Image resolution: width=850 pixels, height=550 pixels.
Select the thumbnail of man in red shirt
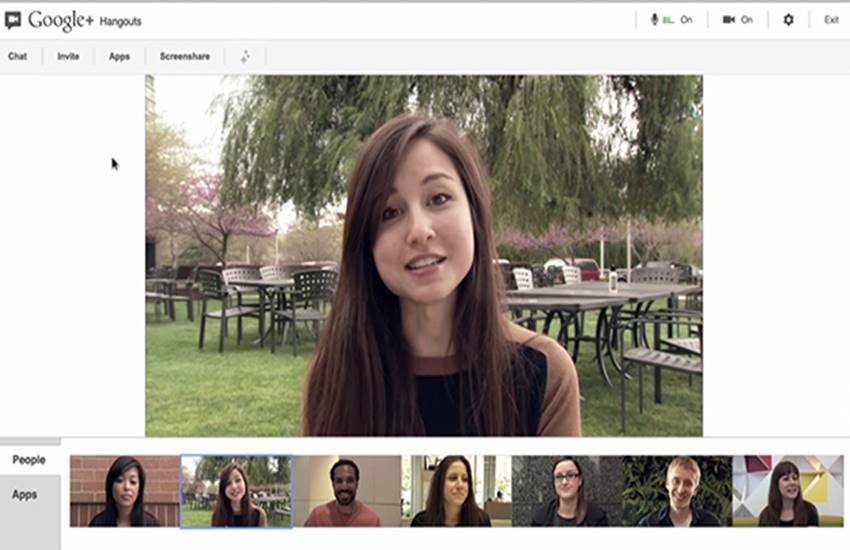347,491
